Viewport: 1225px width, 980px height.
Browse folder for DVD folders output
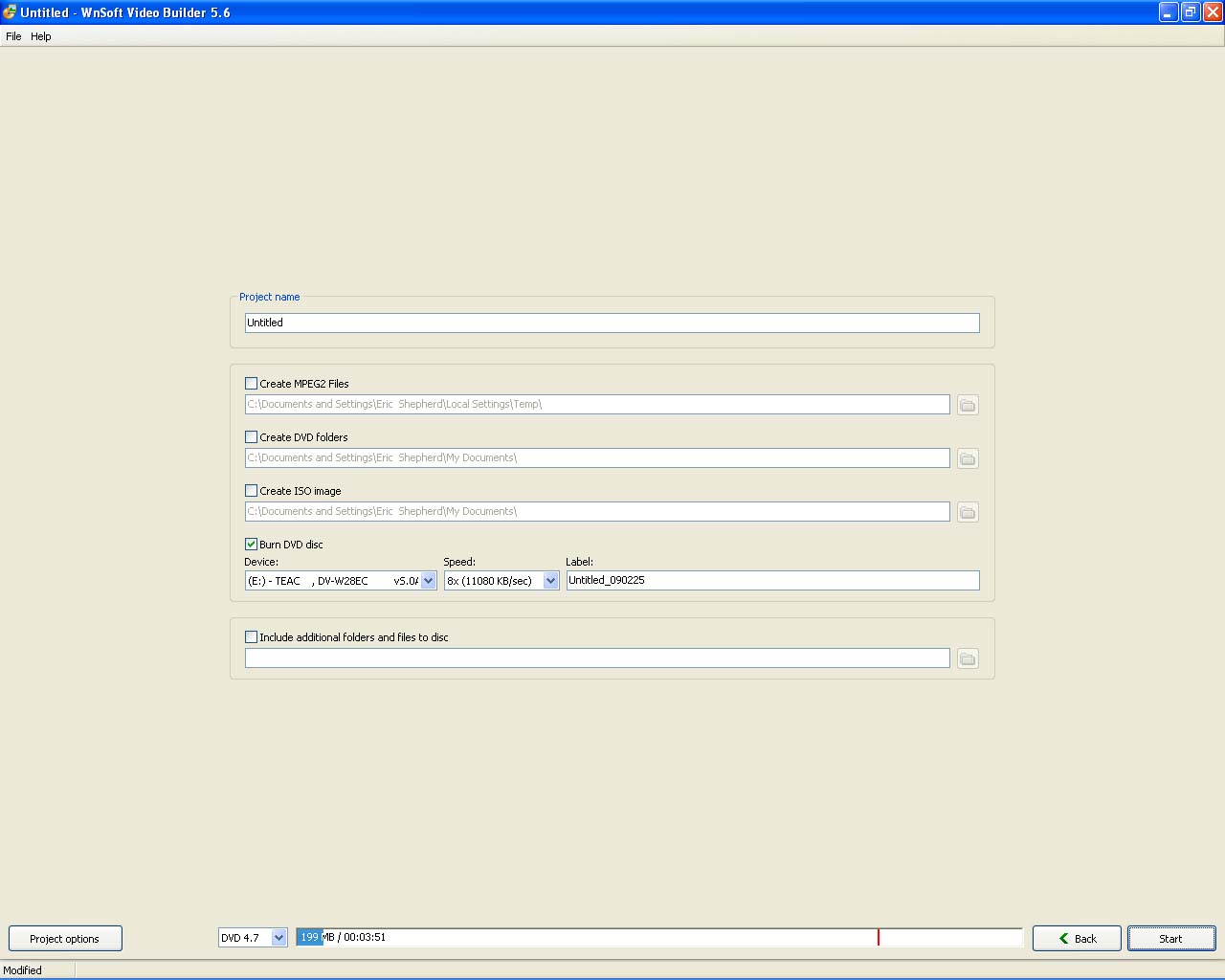point(968,458)
